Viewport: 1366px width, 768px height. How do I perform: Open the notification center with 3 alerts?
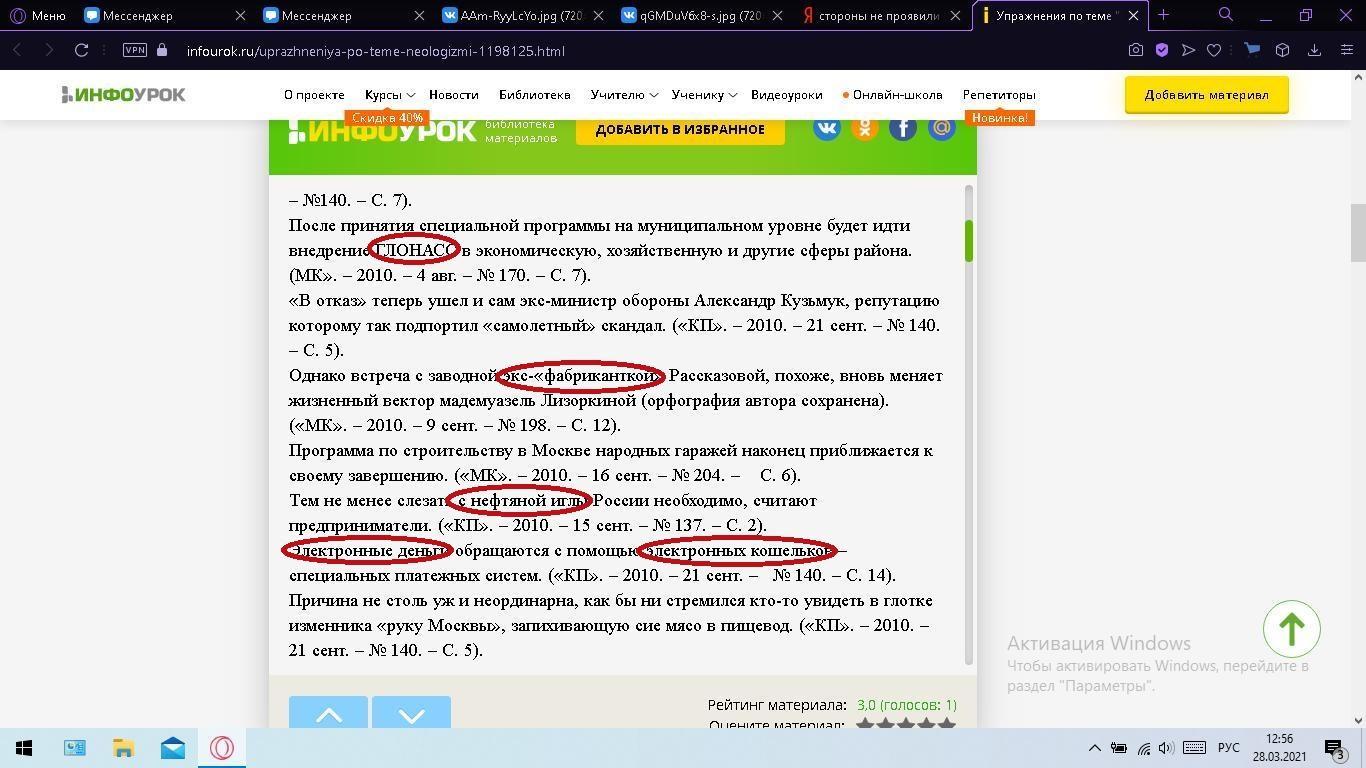[1333, 748]
